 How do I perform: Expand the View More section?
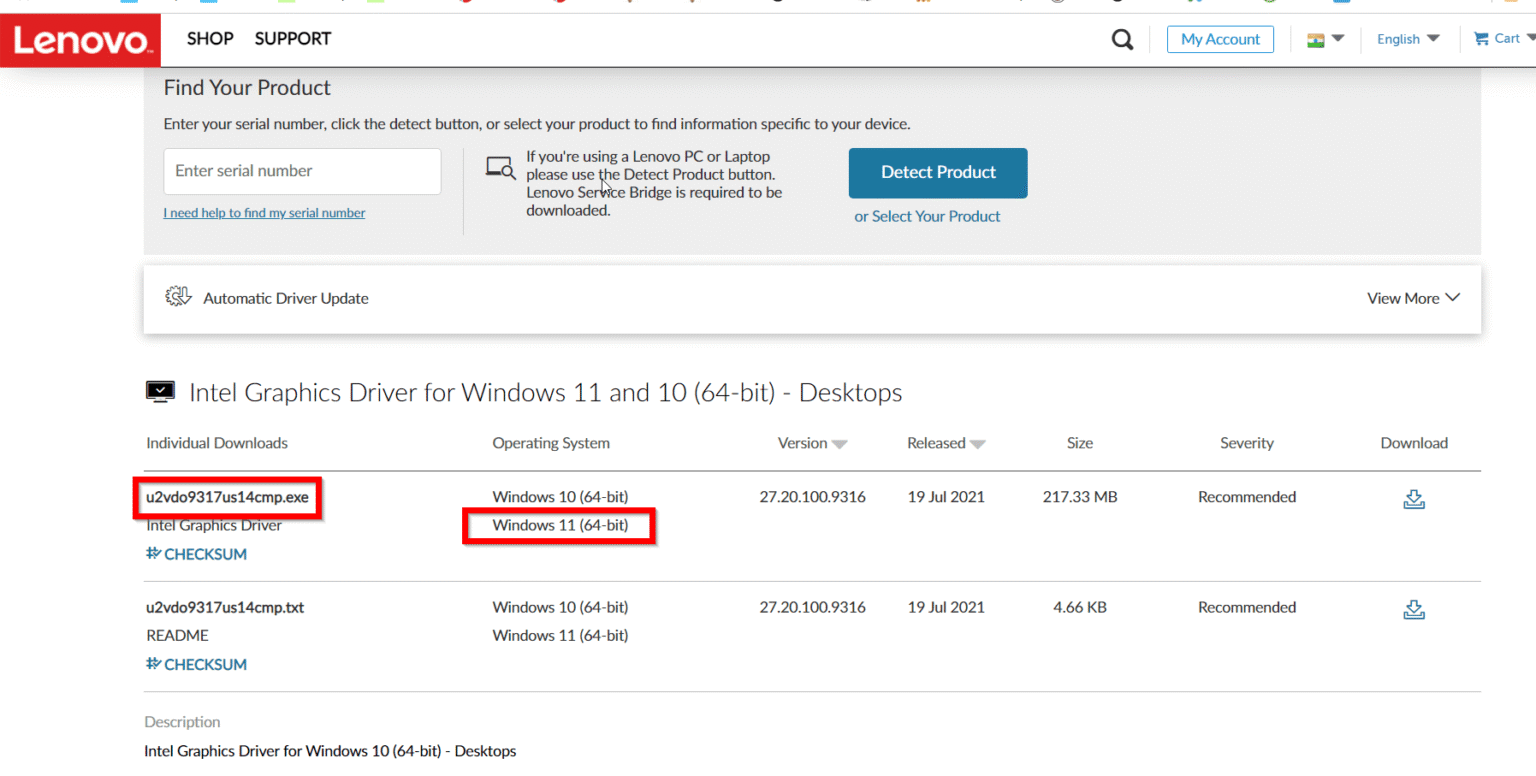tap(1412, 297)
